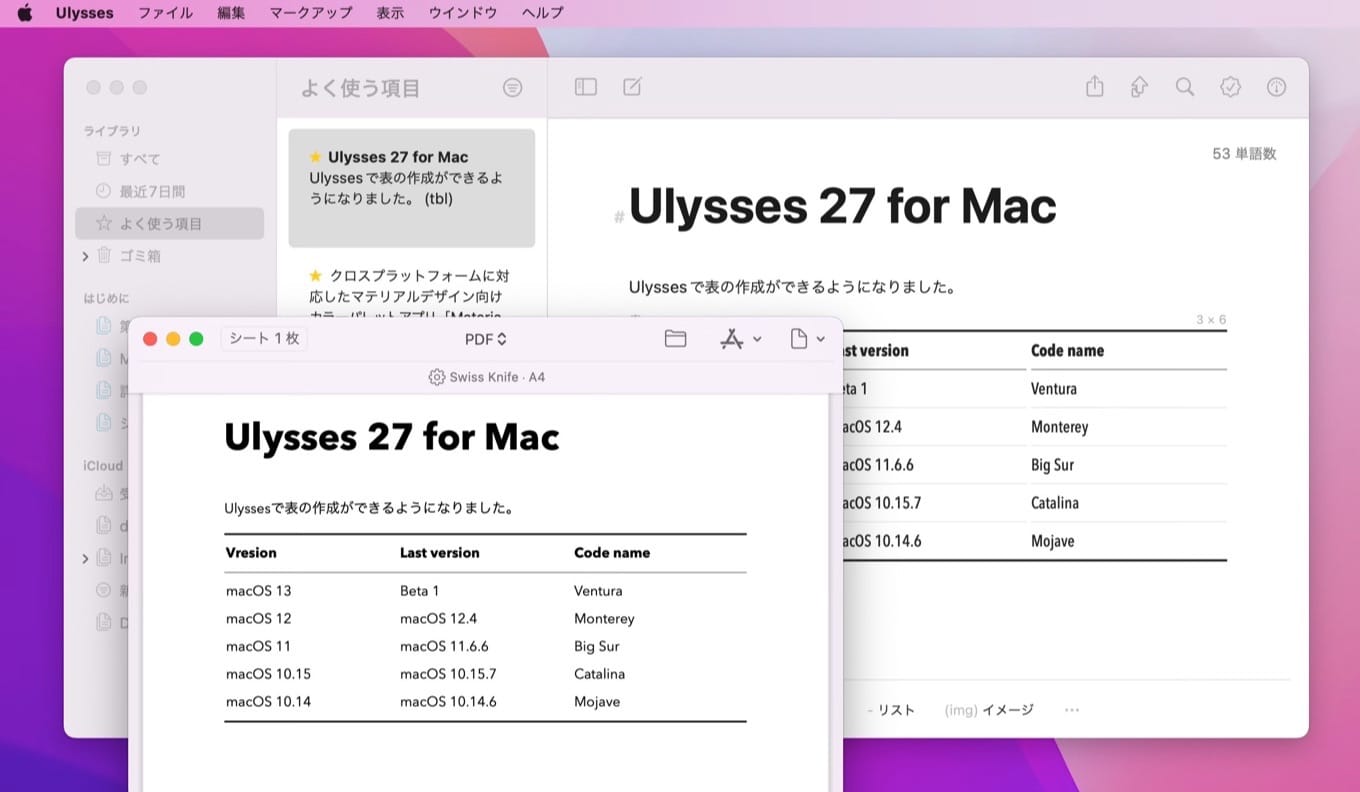Insert an image via the (img) イメージ button
The image size is (1360, 792).
point(988,710)
